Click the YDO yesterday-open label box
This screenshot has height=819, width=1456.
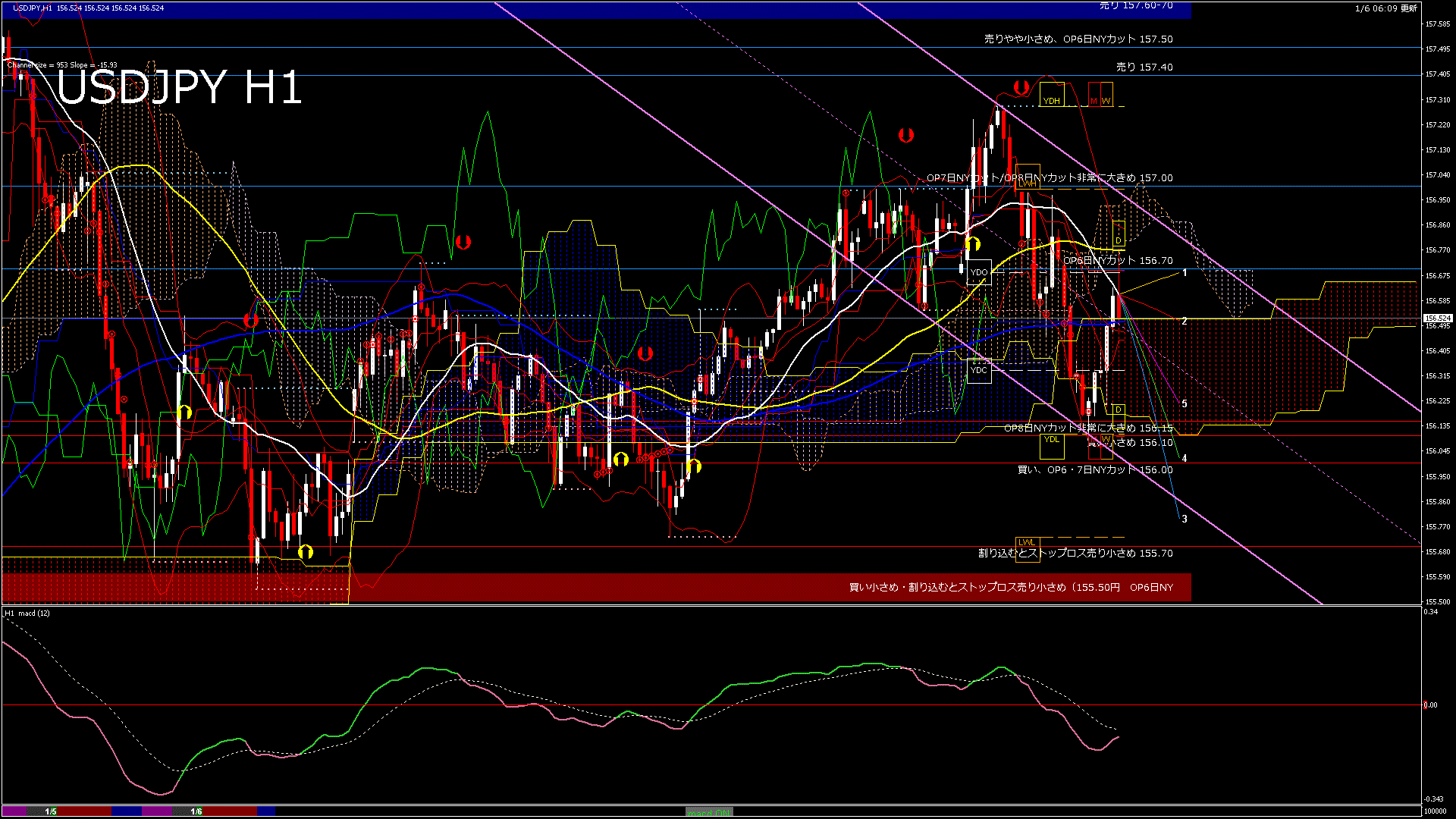[x=979, y=271]
